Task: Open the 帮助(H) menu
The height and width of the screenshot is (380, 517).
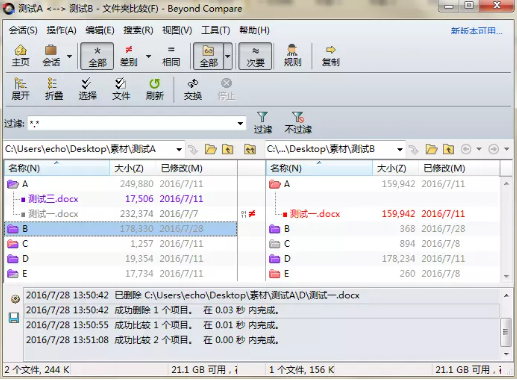Action: pyautogui.click(x=254, y=30)
